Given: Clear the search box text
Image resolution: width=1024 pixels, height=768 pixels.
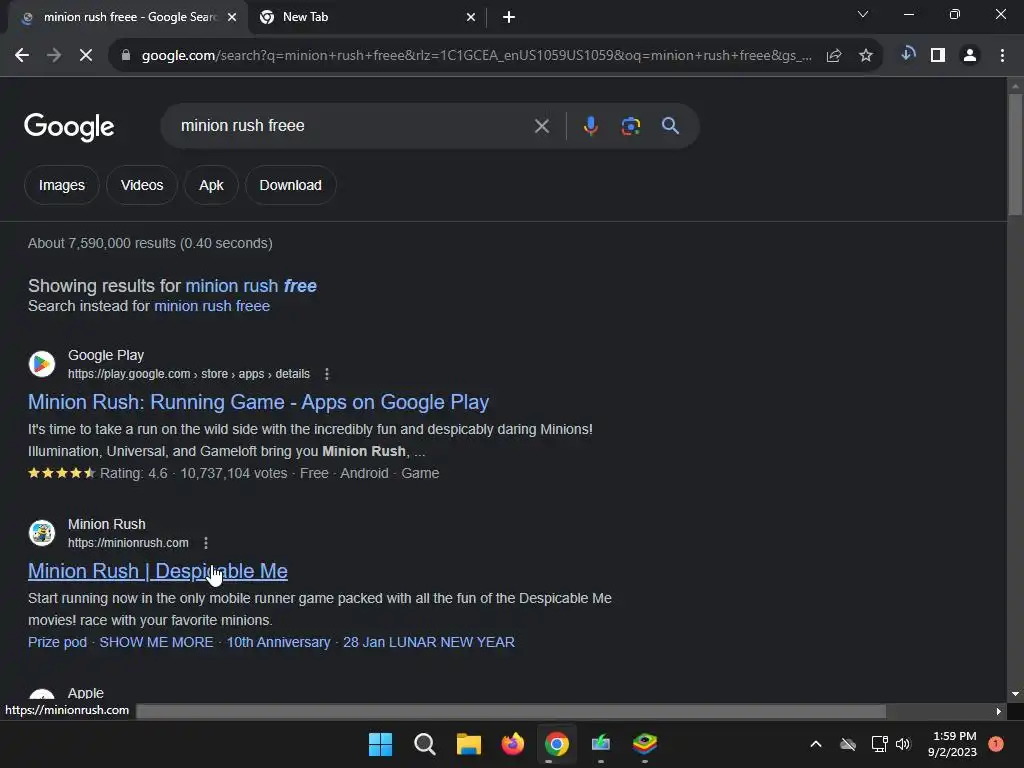Looking at the screenshot, I should [541, 126].
